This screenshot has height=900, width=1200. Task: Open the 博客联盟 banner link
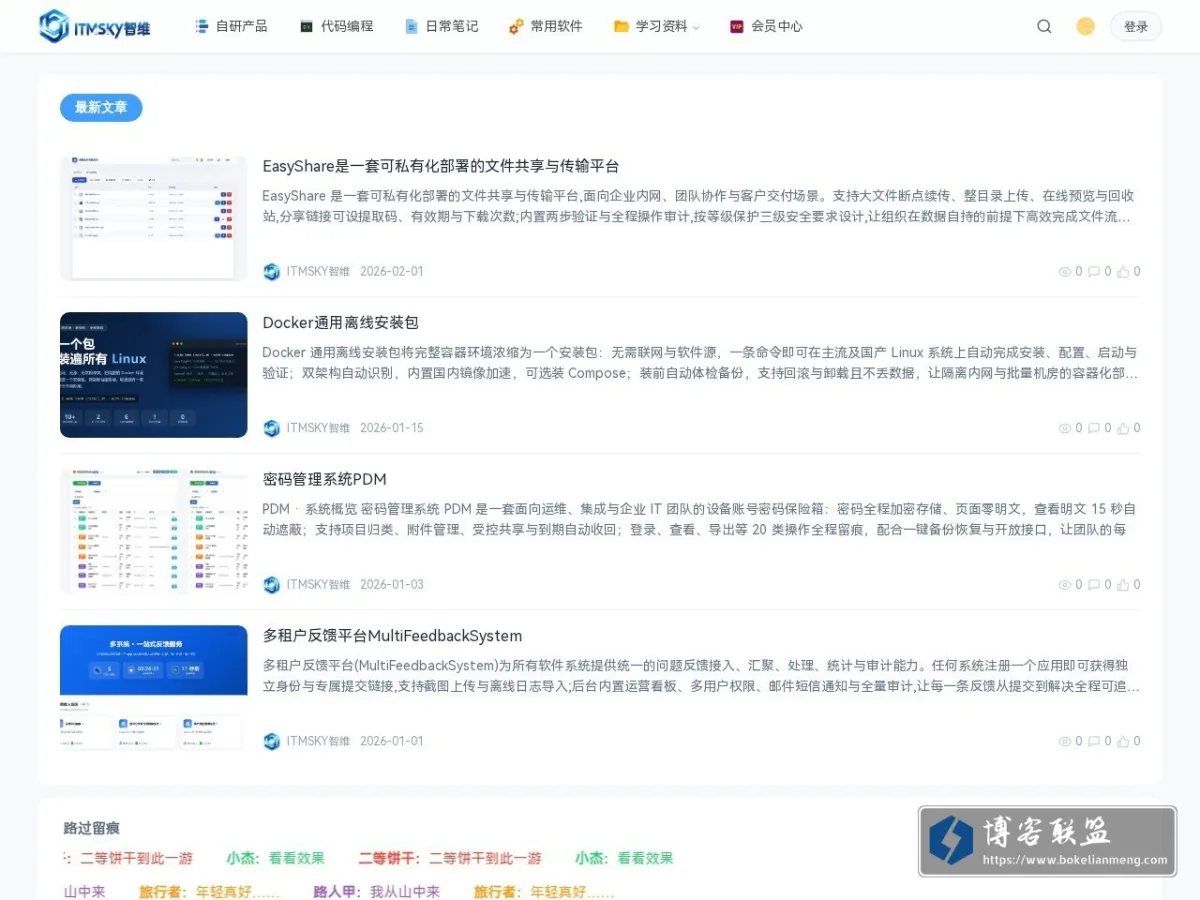(1047, 841)
